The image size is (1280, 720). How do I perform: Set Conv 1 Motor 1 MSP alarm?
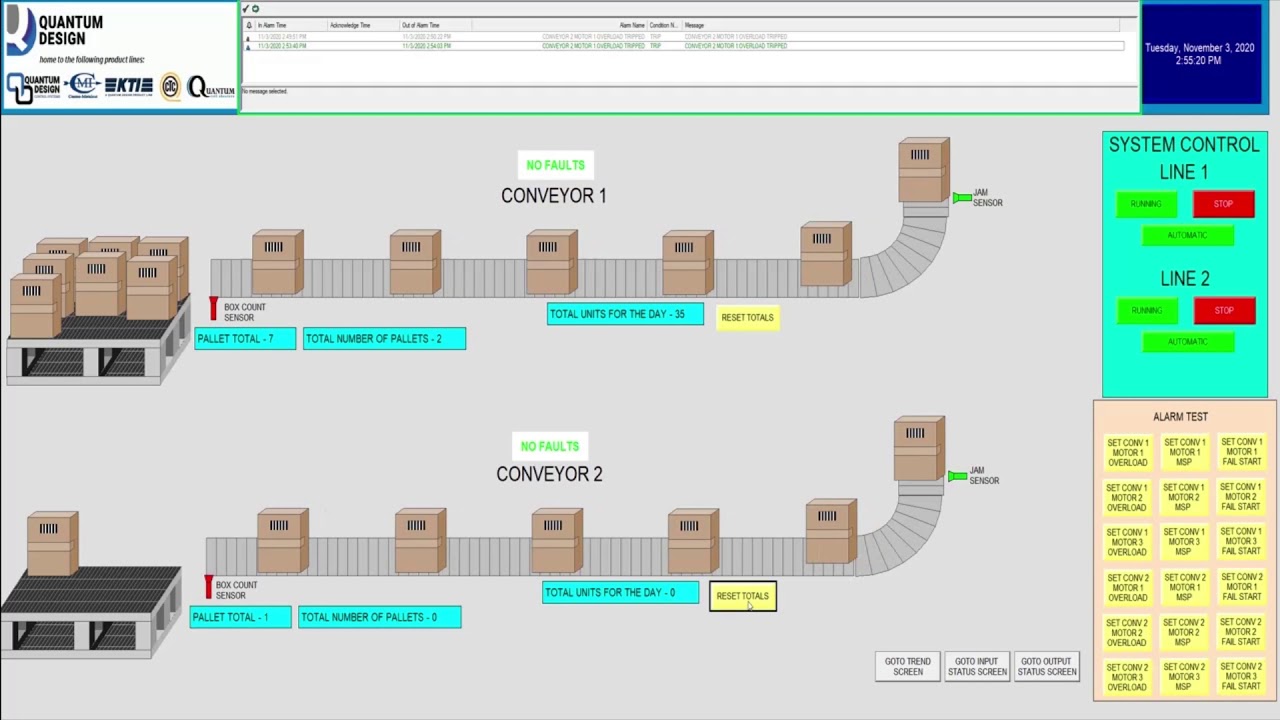[1184, 452]
